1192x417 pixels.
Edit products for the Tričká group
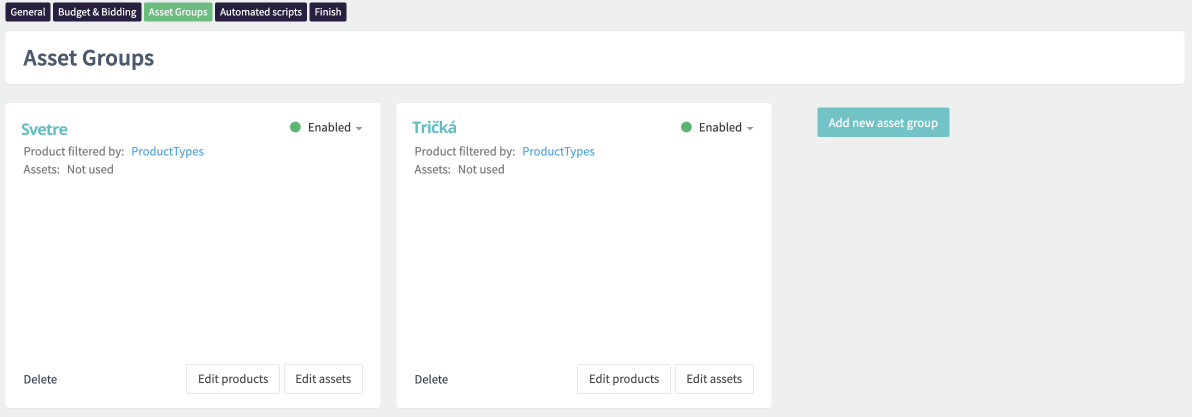click(623, 379)
